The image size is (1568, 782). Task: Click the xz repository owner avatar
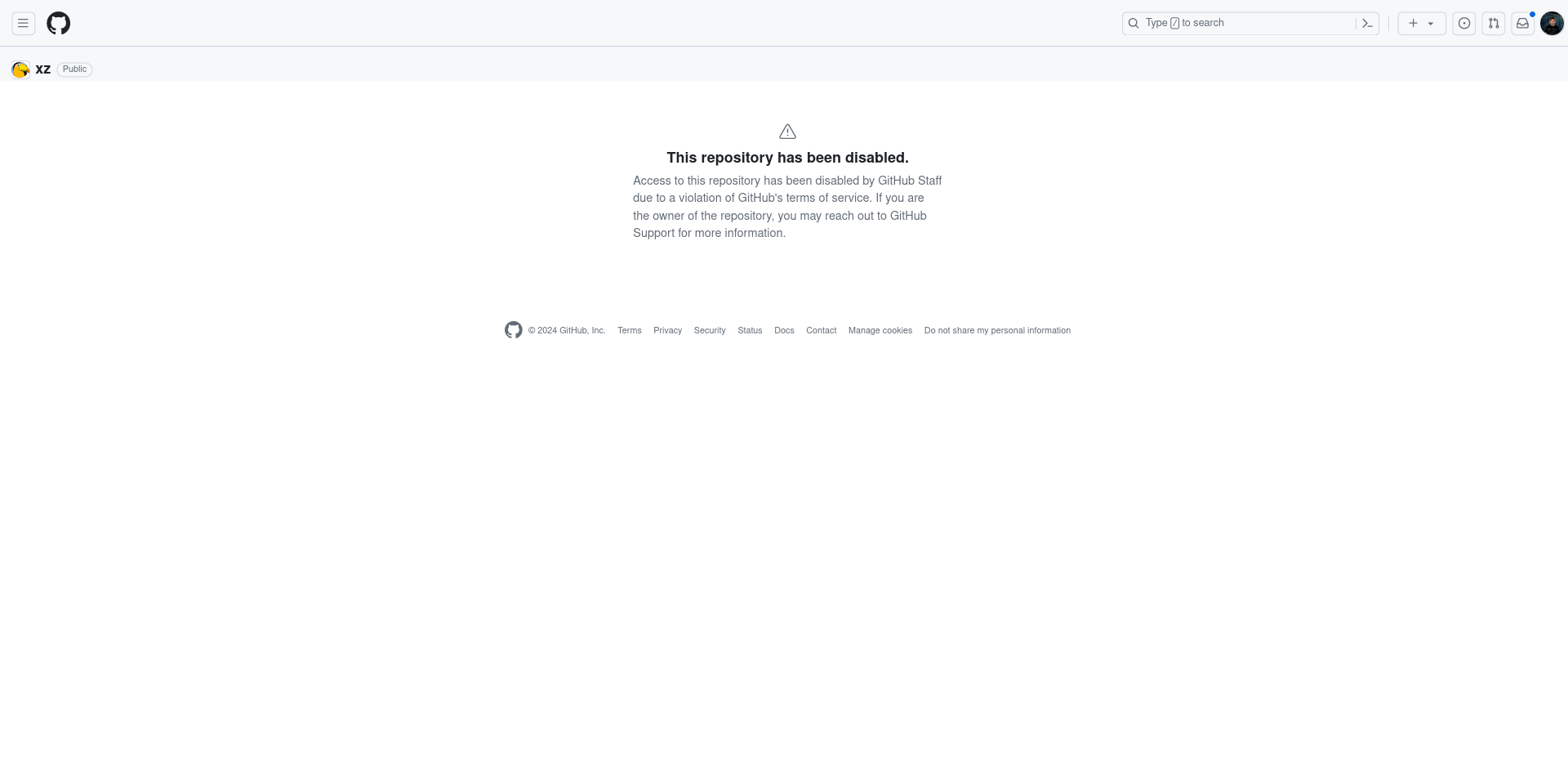(x=20, y=69)
